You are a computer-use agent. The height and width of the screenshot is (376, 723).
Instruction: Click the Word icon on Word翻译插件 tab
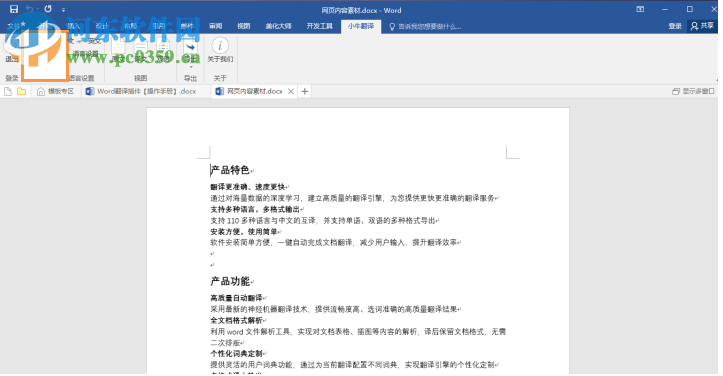tap(90, 91)
